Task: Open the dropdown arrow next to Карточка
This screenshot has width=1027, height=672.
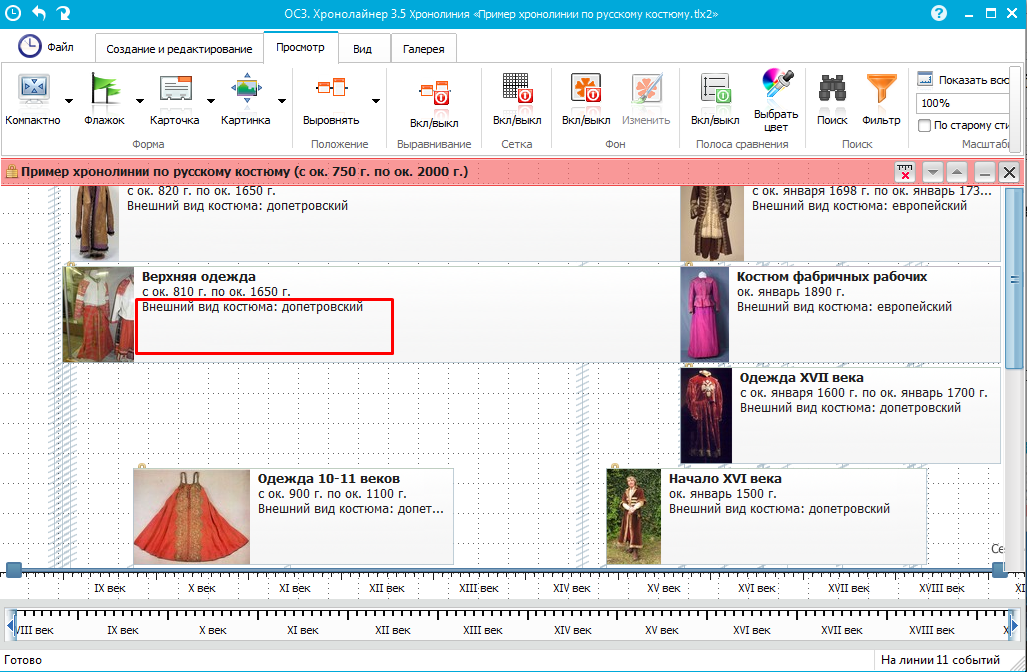Action: [211, 101]
